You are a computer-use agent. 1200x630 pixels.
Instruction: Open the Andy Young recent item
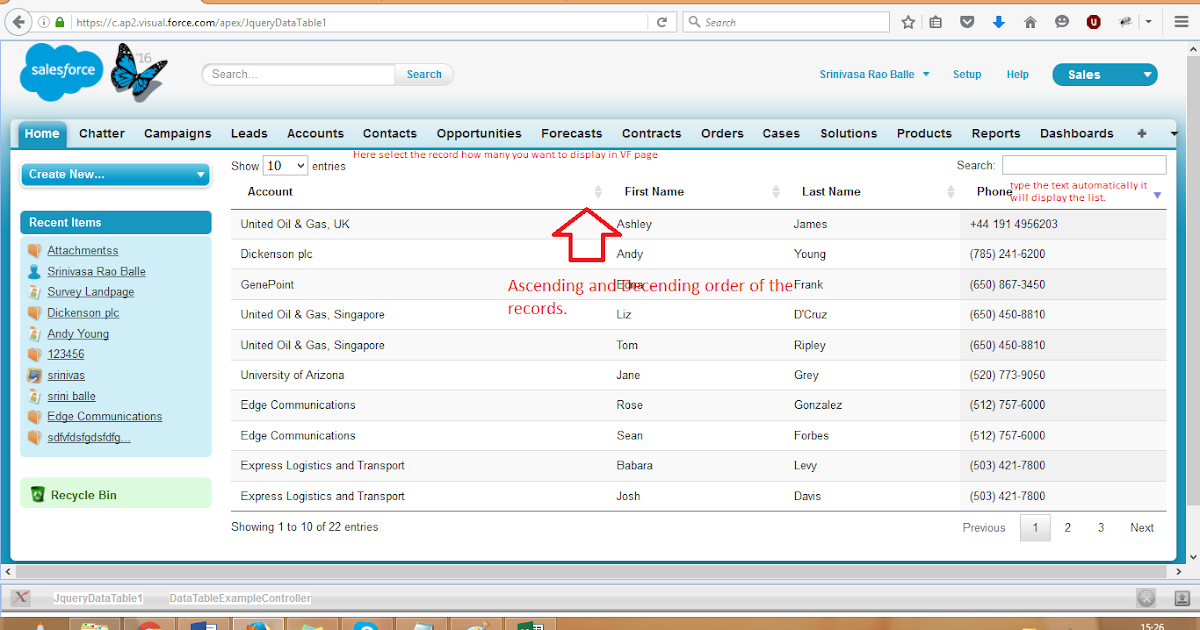pyautogui.click(x=78, y=334)
